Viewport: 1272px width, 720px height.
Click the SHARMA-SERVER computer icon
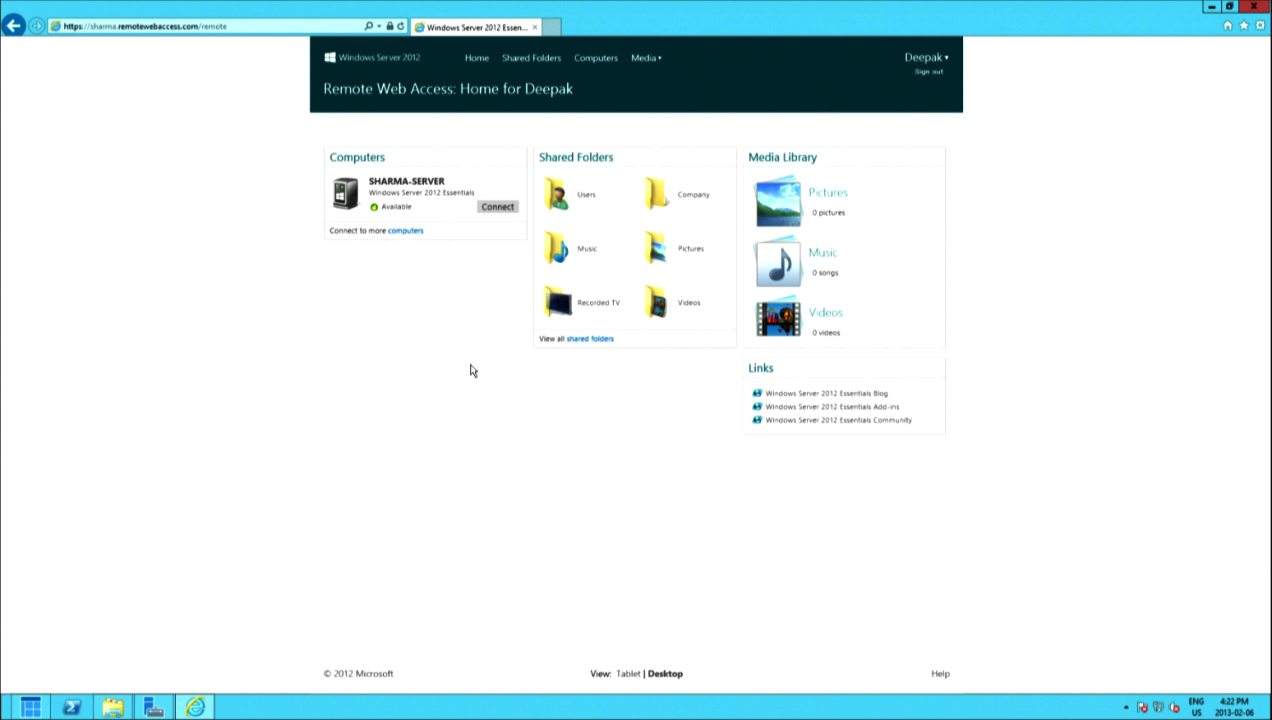[346, 193]
